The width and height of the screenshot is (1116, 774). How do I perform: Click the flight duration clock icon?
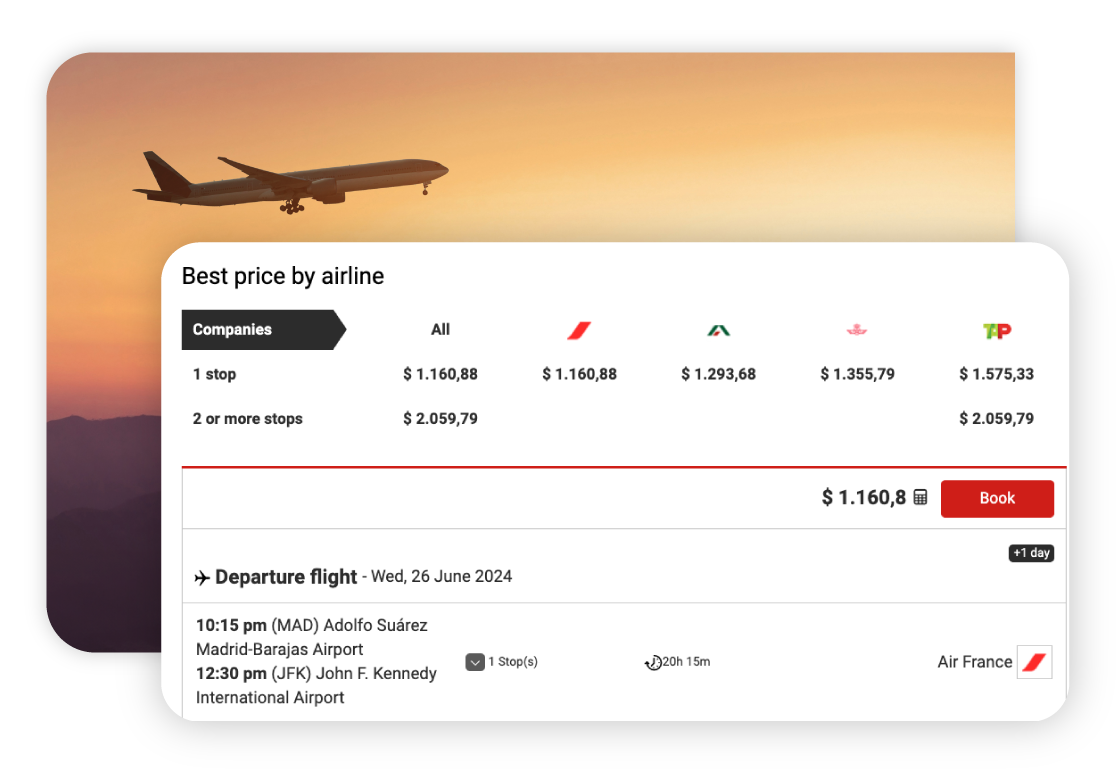coord(653,662)
